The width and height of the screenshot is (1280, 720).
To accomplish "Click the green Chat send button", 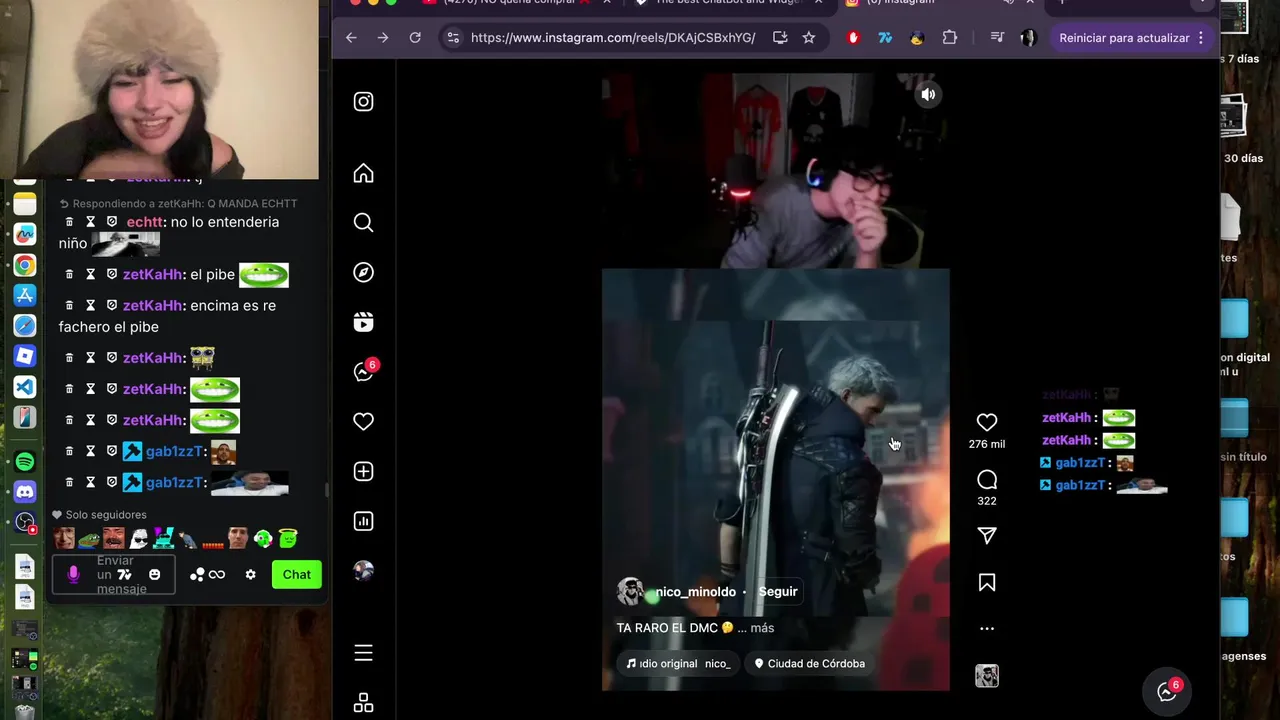I will (x=296, y=574).
